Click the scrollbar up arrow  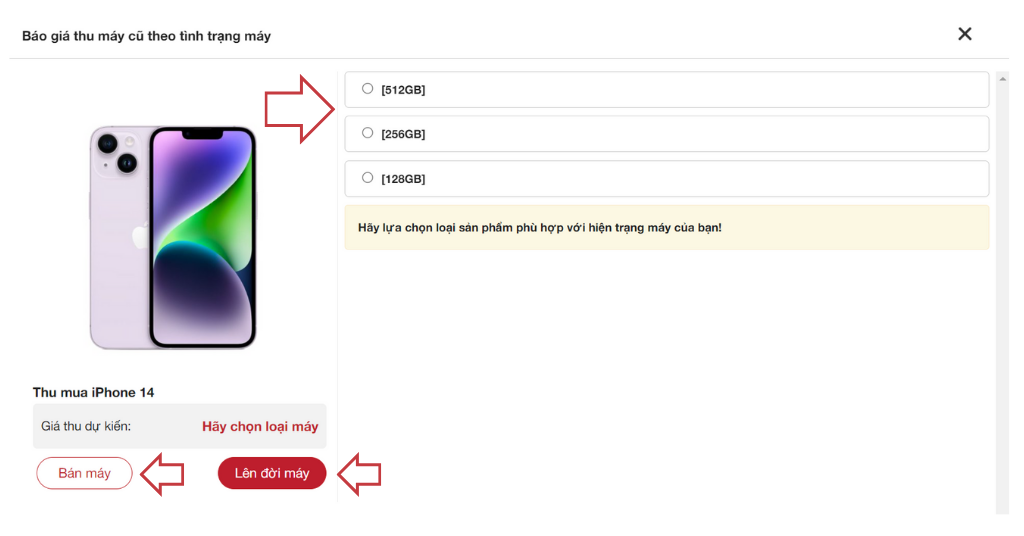1002,78
